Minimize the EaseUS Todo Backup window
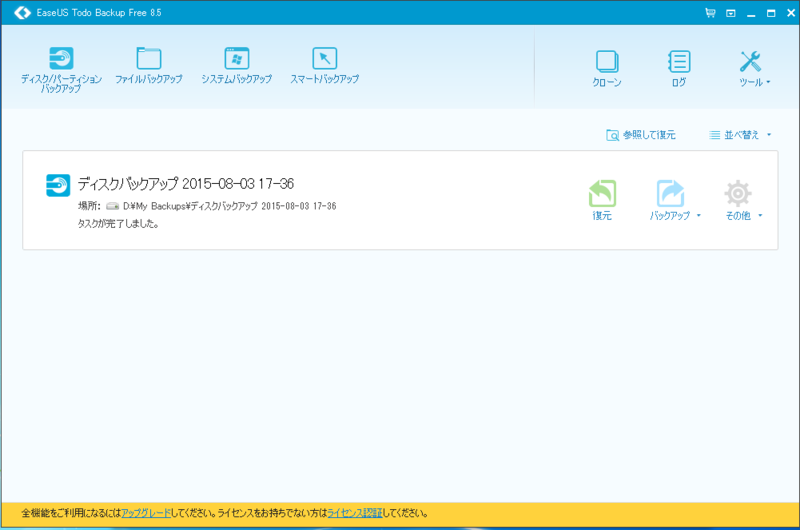The width and height of the screenshot is (800, 530). pos(751,13)
